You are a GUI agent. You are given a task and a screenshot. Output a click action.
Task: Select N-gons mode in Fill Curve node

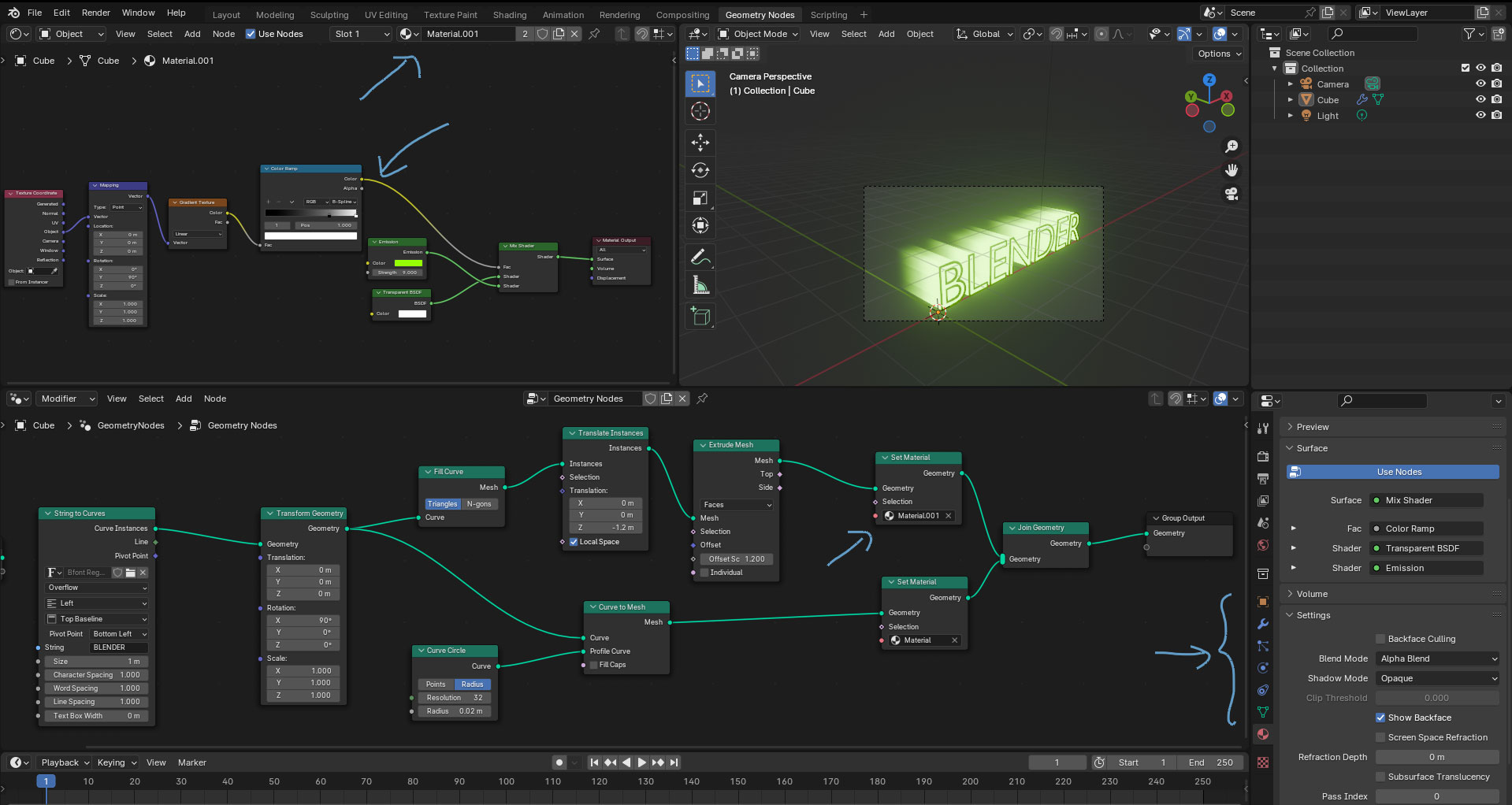coord(479,504)
